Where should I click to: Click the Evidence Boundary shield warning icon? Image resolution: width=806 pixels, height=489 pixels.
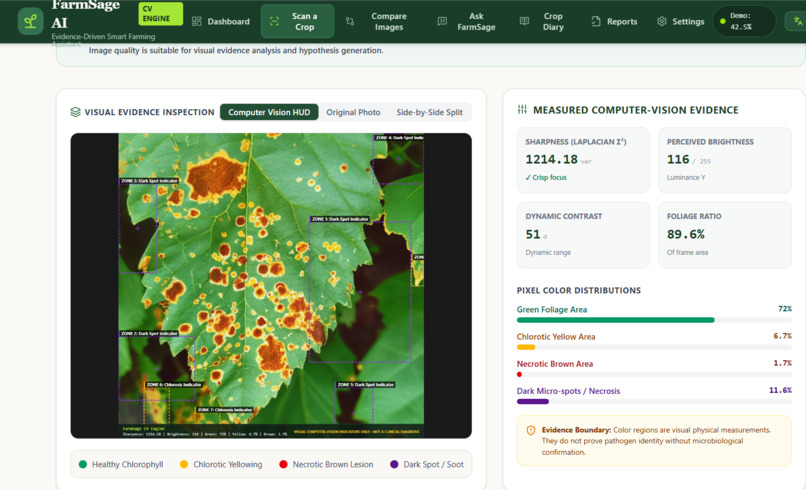coord(531,430)
